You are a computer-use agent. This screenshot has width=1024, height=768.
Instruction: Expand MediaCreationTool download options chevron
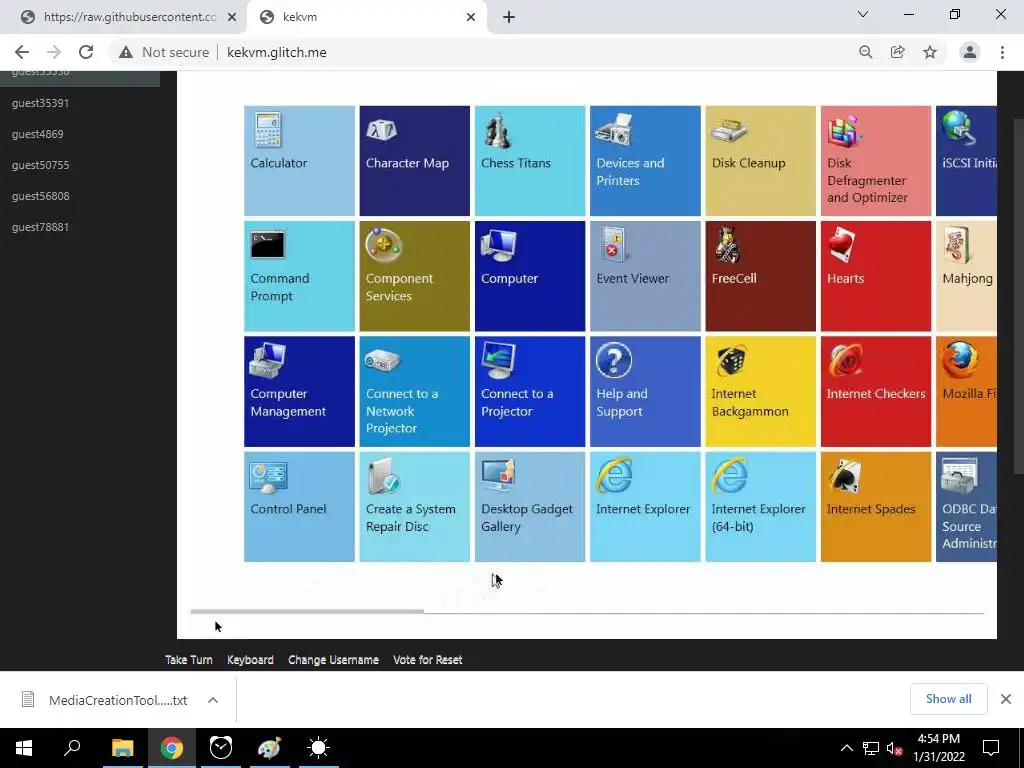pyautogui.click(x=213, y=700)
